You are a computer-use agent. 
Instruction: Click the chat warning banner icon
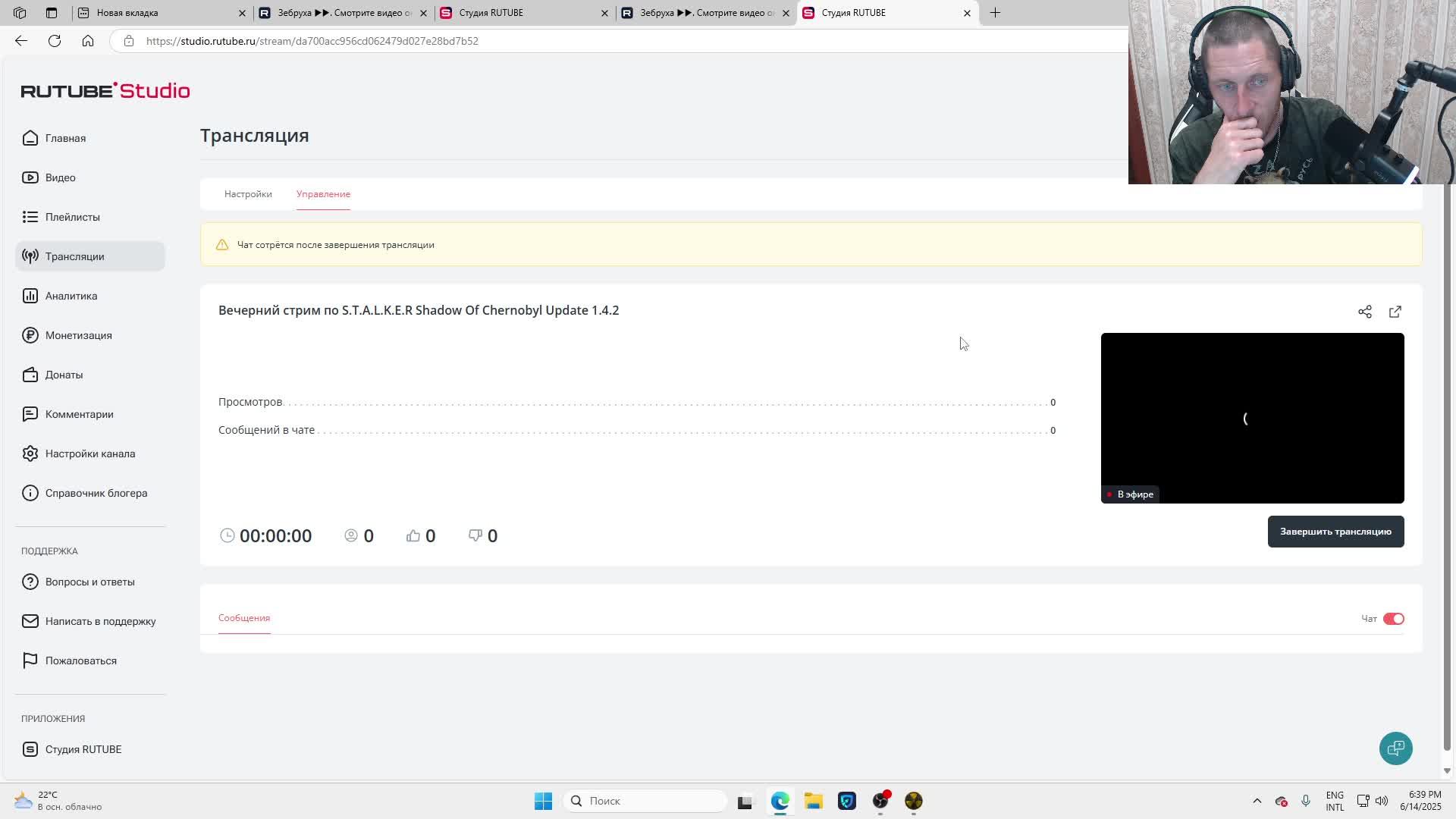point(221,245)
